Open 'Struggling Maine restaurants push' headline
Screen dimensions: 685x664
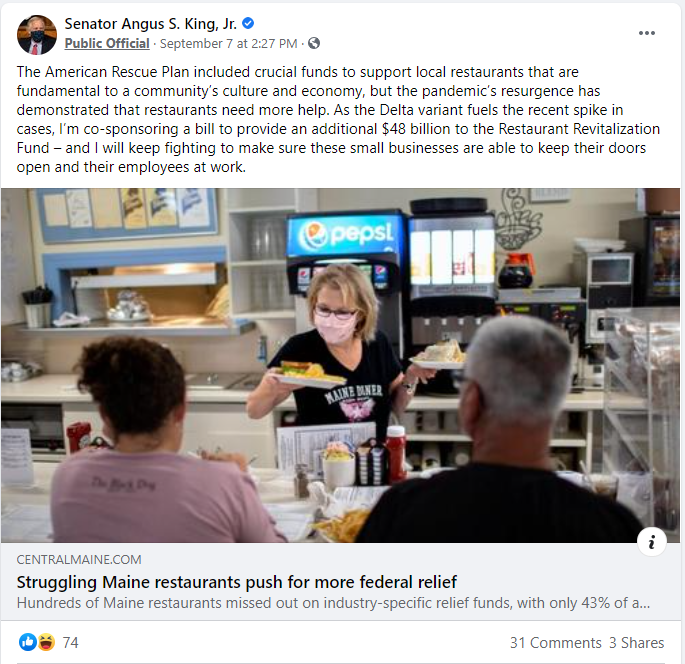coord(236,582)
